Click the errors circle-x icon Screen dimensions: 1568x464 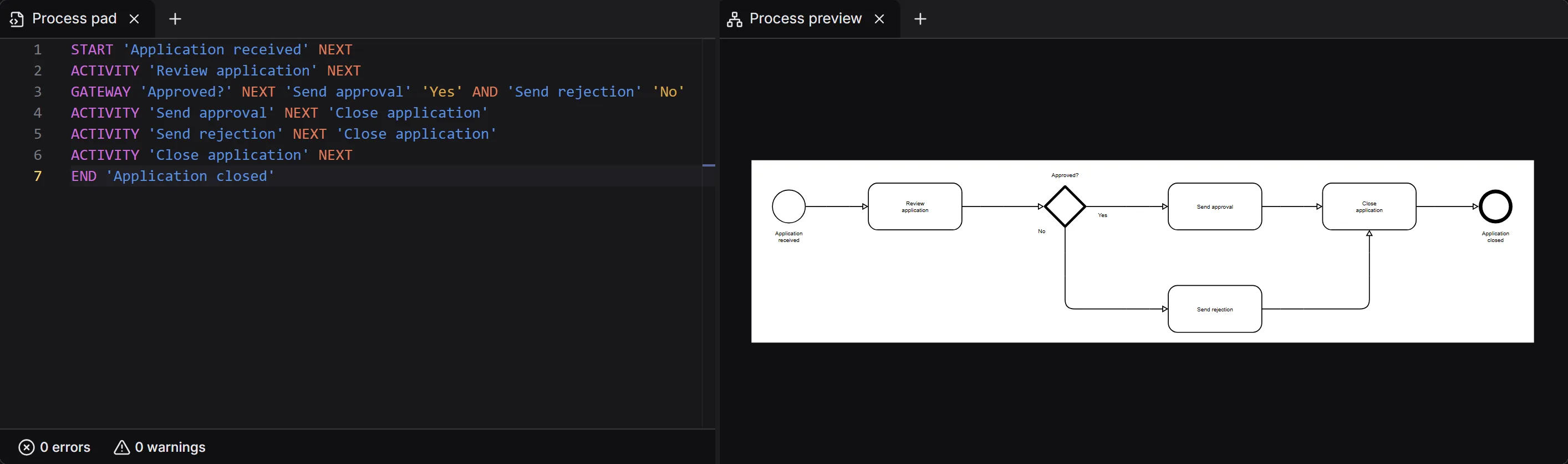point(26,447)
